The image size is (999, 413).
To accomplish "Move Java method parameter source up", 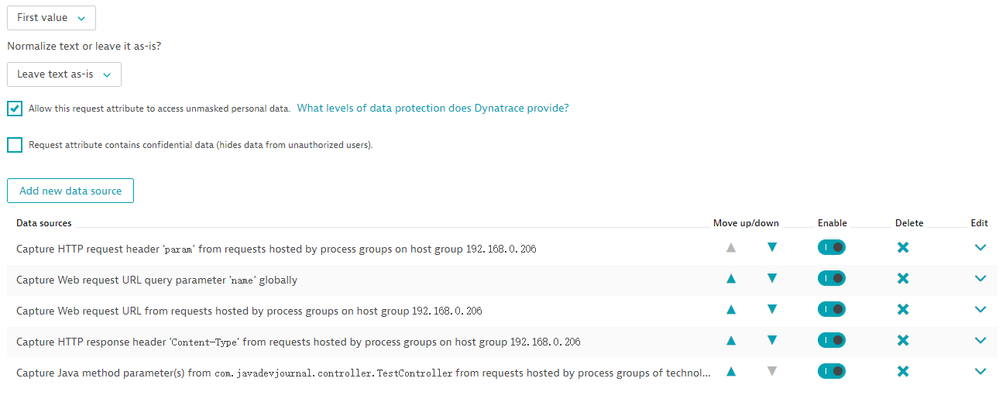I will pyautogui.click(x=731, y=372).
